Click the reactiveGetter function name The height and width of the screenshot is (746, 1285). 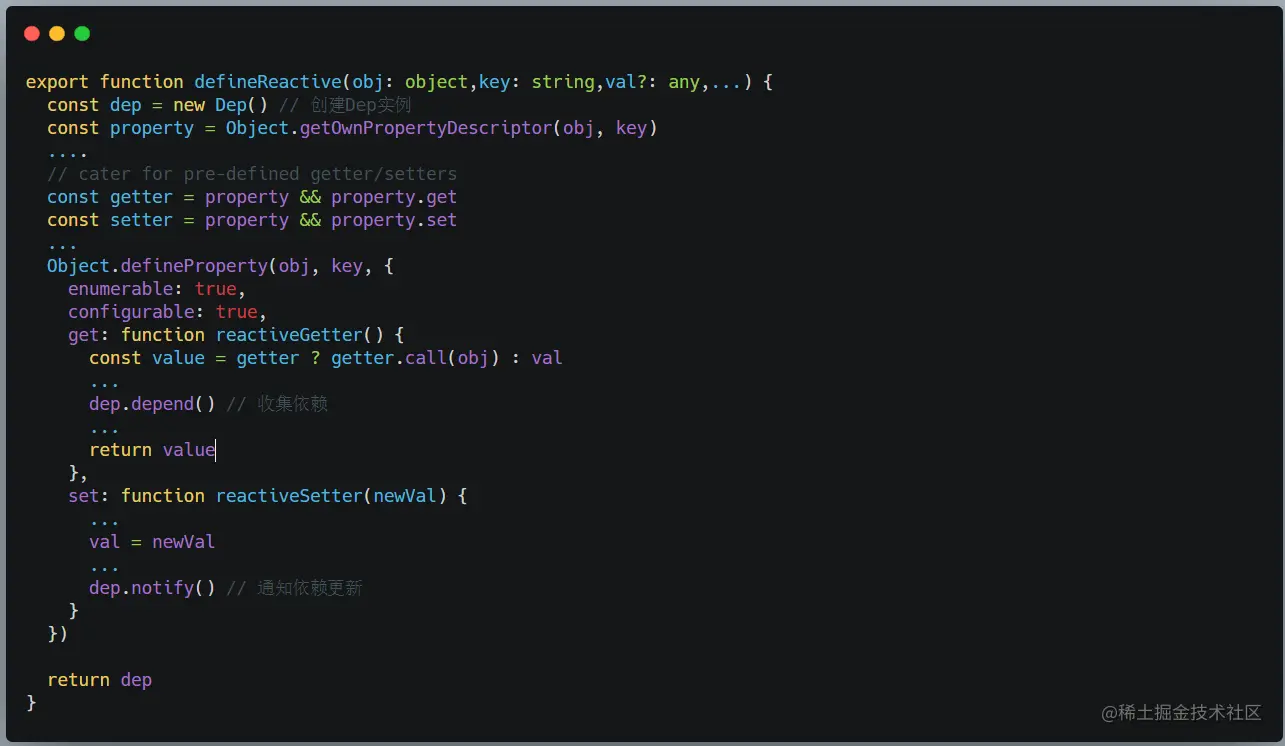(x=289, y=335)
